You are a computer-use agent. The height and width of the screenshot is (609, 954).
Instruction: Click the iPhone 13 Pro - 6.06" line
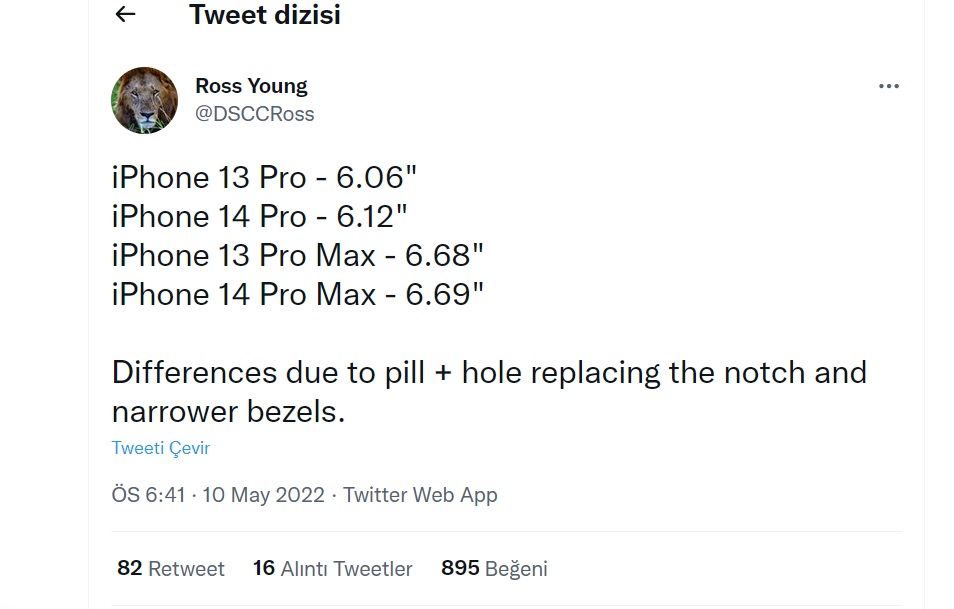(x=264, y=178)
